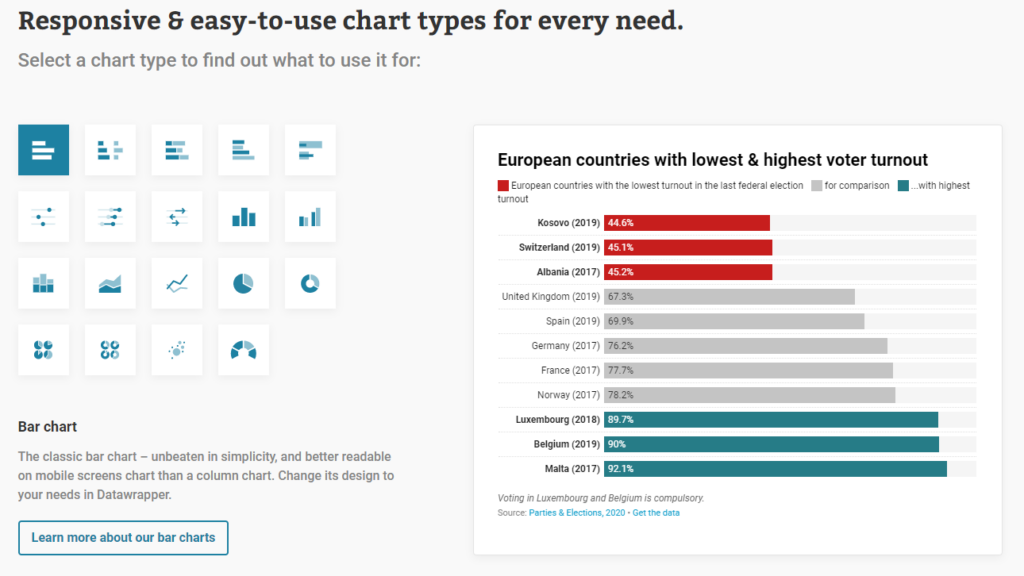This screenshot has height=576, width=1024.
Task: Pick the column chart icon
Action: click(243, 217)
